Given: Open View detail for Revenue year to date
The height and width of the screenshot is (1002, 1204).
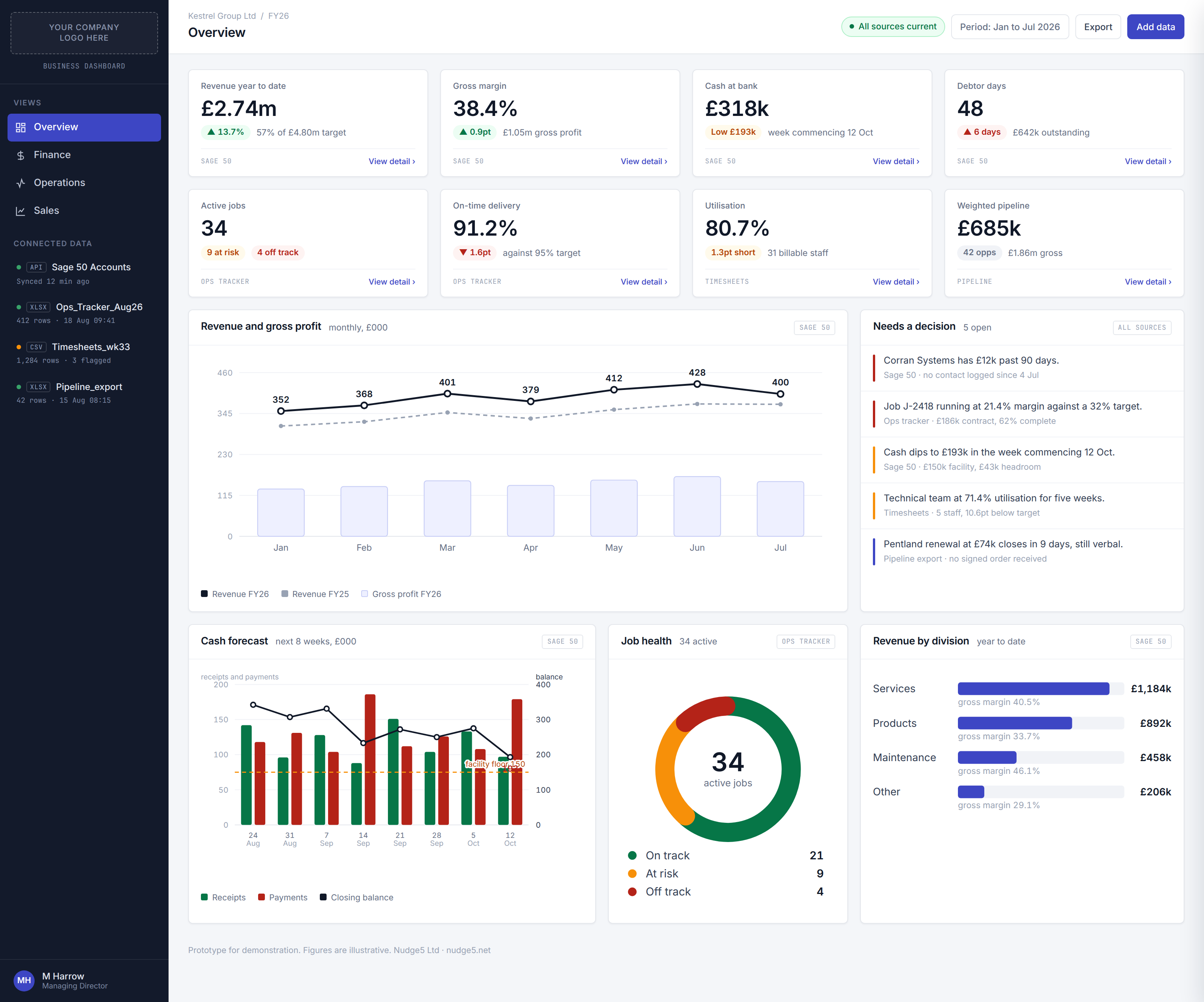Looking at the screenshot, I should coord(392,162).
